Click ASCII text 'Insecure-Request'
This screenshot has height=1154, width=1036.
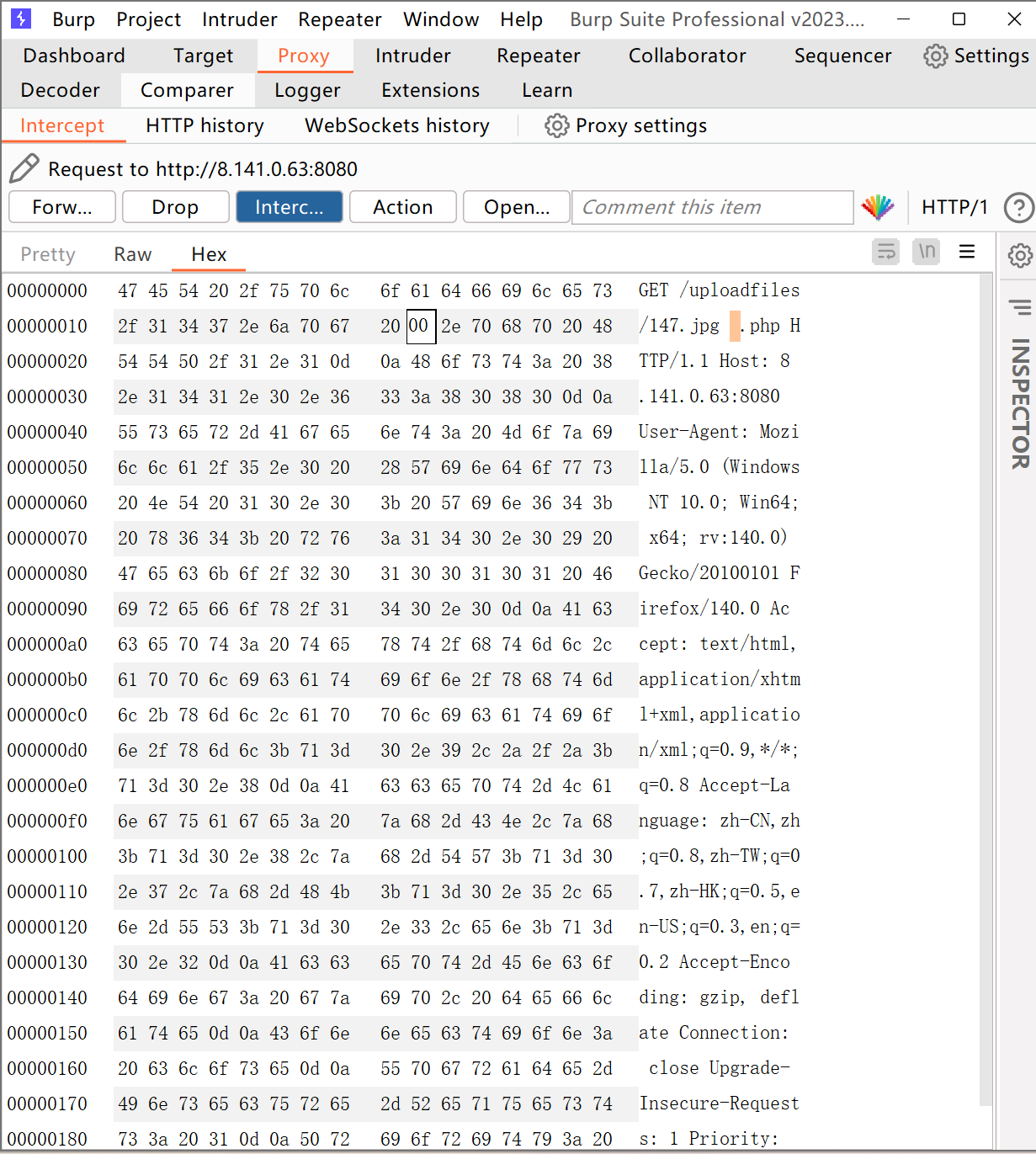coord(719,1103)
